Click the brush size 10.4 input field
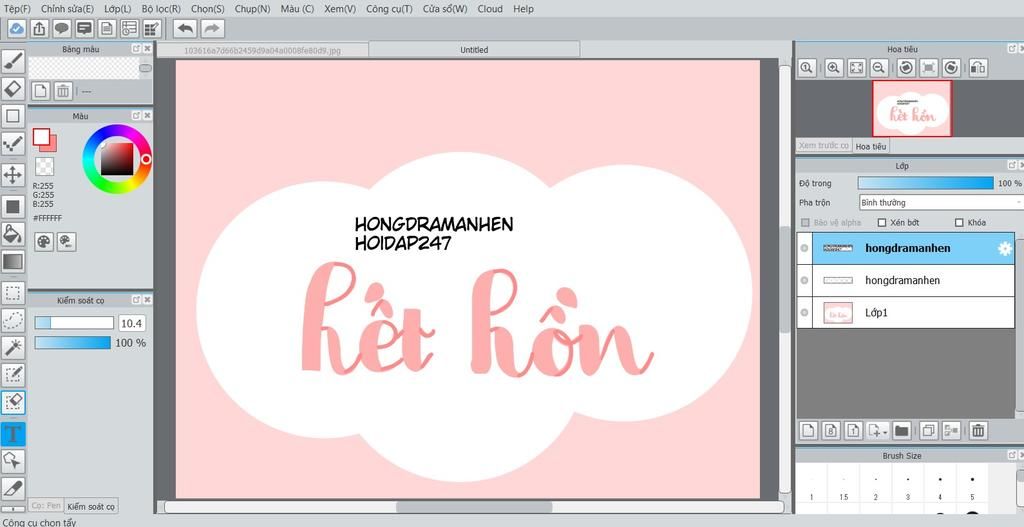Screen dimensions: 1024x527 tap(132, 323)
